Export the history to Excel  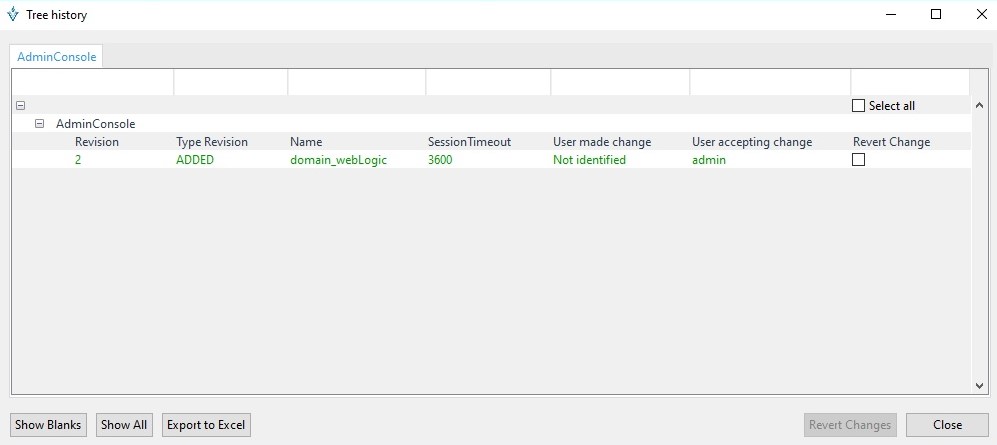click(205, 425)
